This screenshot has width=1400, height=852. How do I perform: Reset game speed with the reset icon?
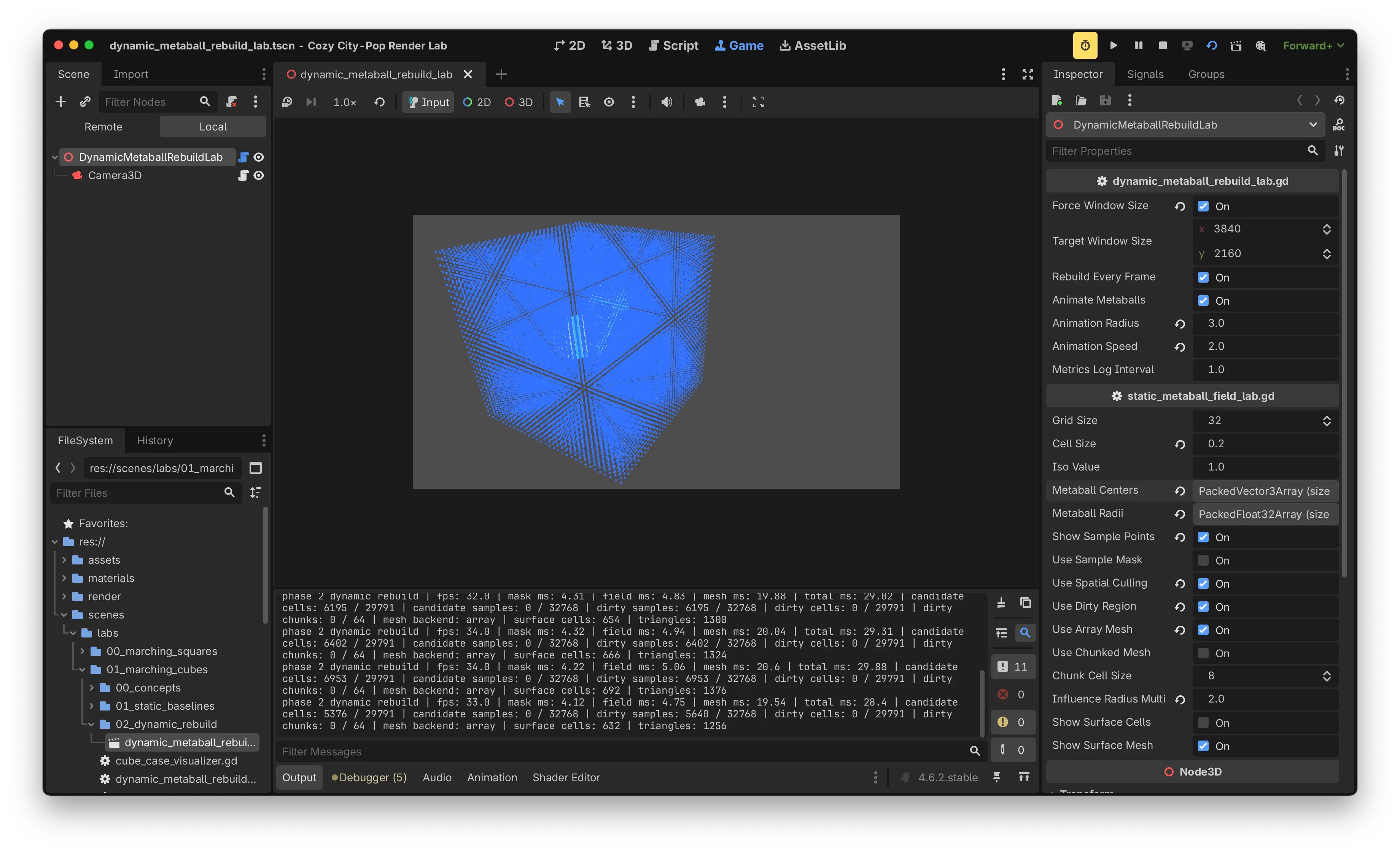(380, 102)
